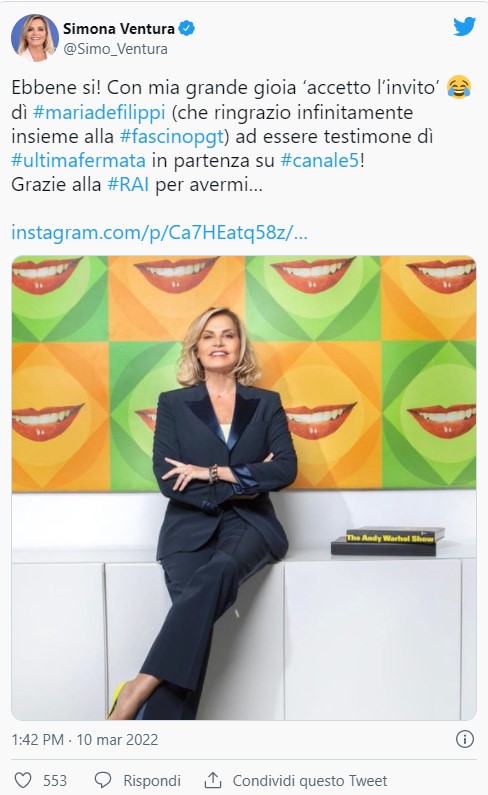Viewport: 488px width, 795px height.
Task: Click Condividi questo Tweet
Action: click(x=309, y=780)
